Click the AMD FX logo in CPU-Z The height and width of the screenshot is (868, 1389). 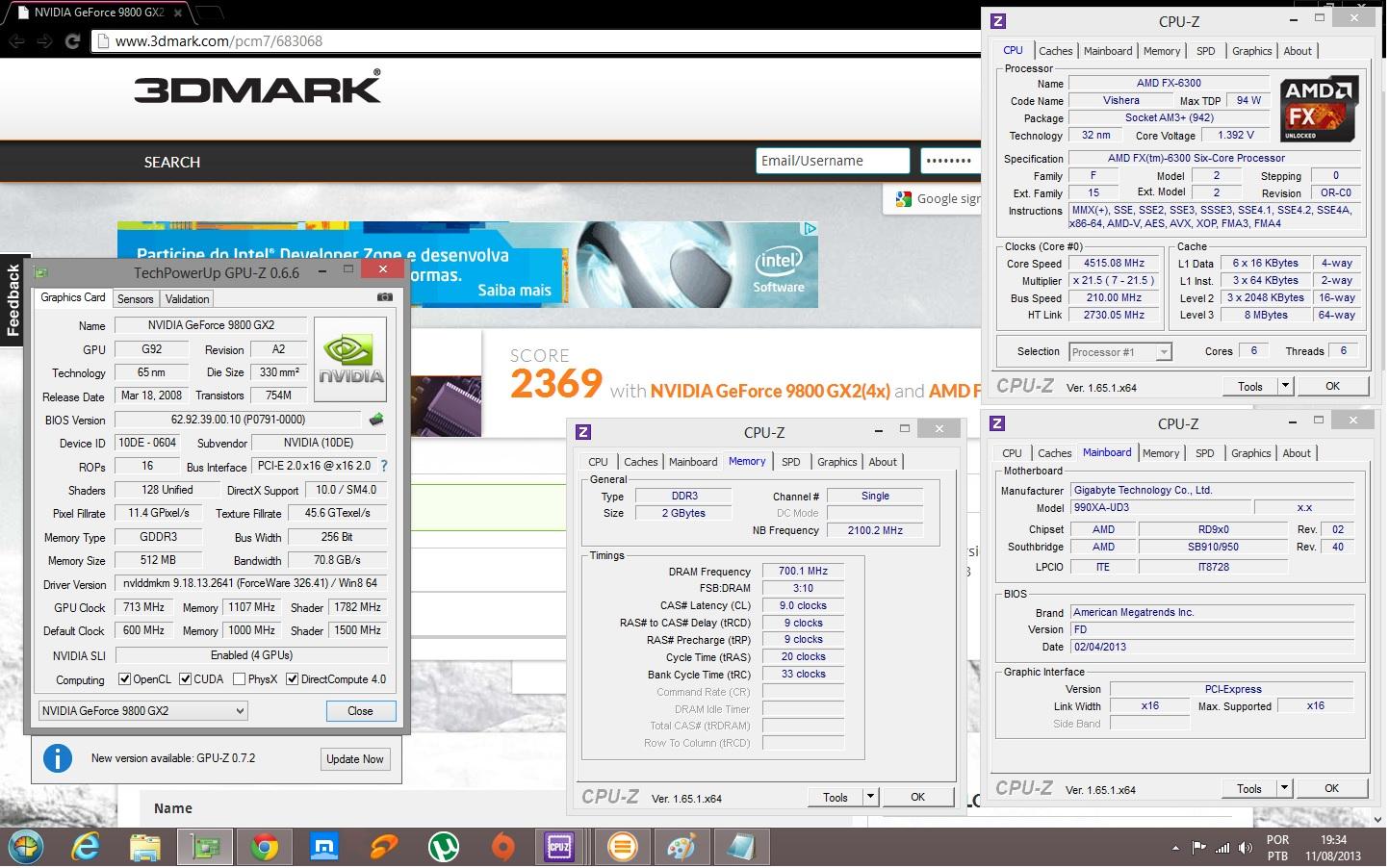pyautogui.click(x=1320, y=108)
